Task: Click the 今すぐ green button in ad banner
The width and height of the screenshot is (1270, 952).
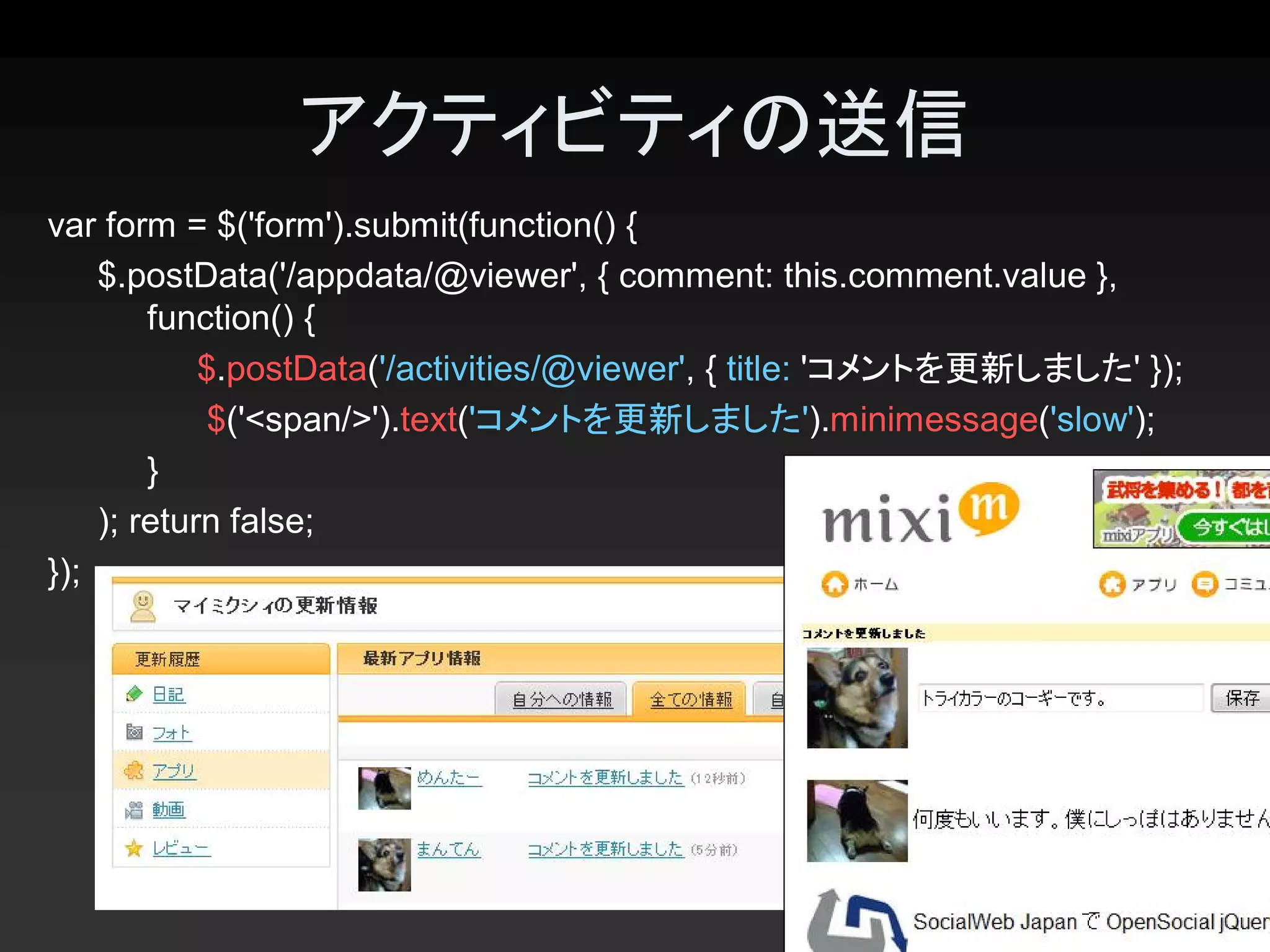Action: [1225, 527]
